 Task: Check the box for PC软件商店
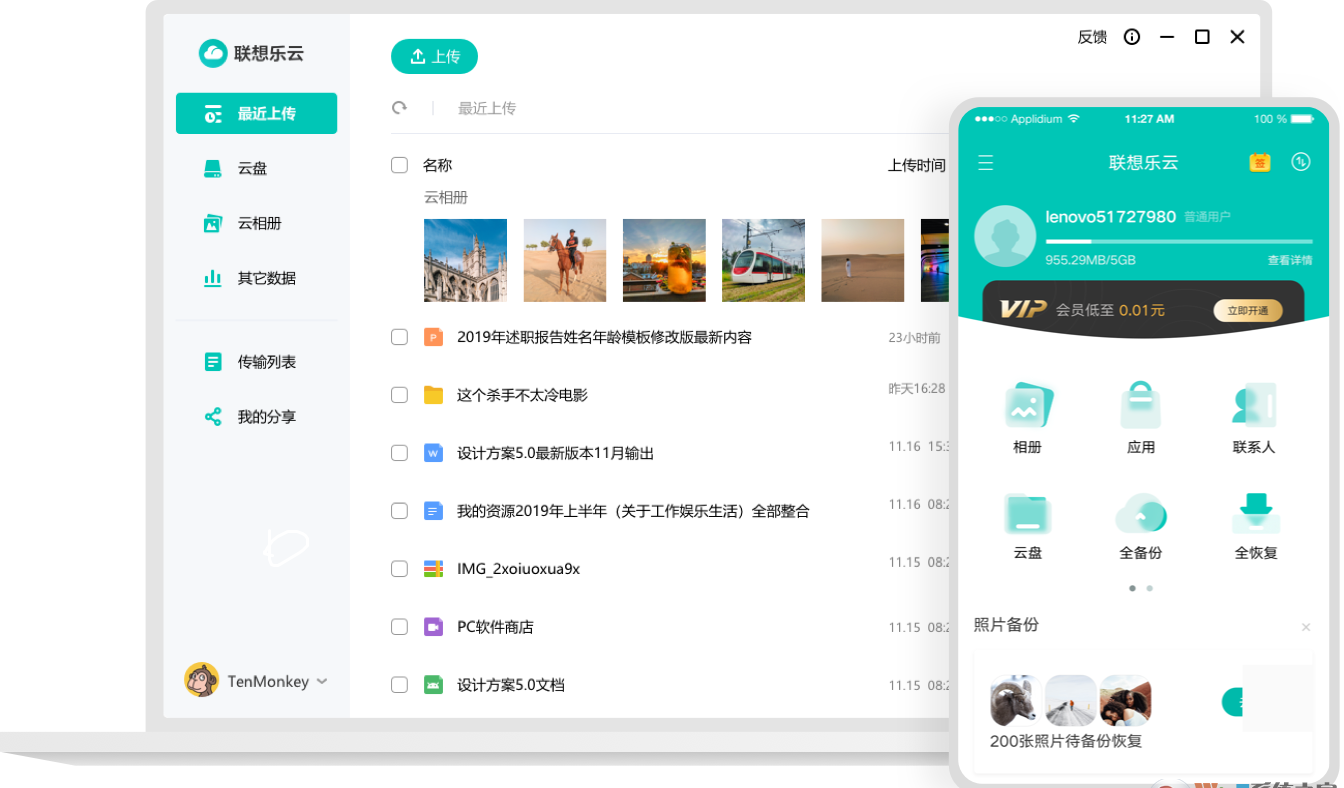(x=399, y=627)
